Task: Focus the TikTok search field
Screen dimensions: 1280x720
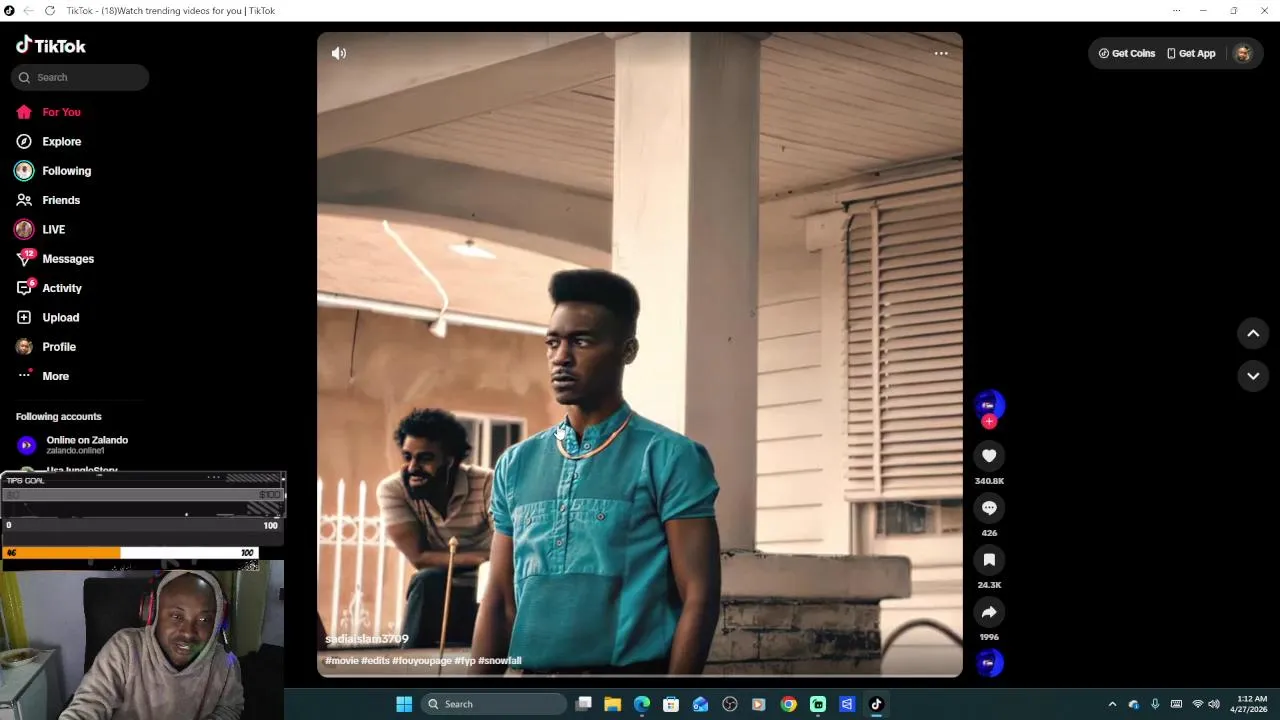Action: [x=80, y=77]
